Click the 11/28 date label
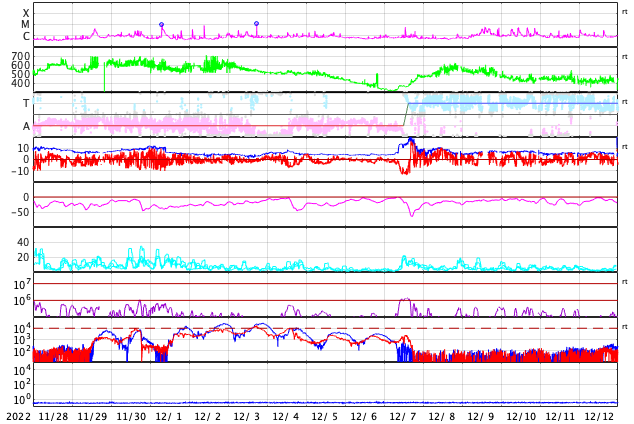 point(53,417)
